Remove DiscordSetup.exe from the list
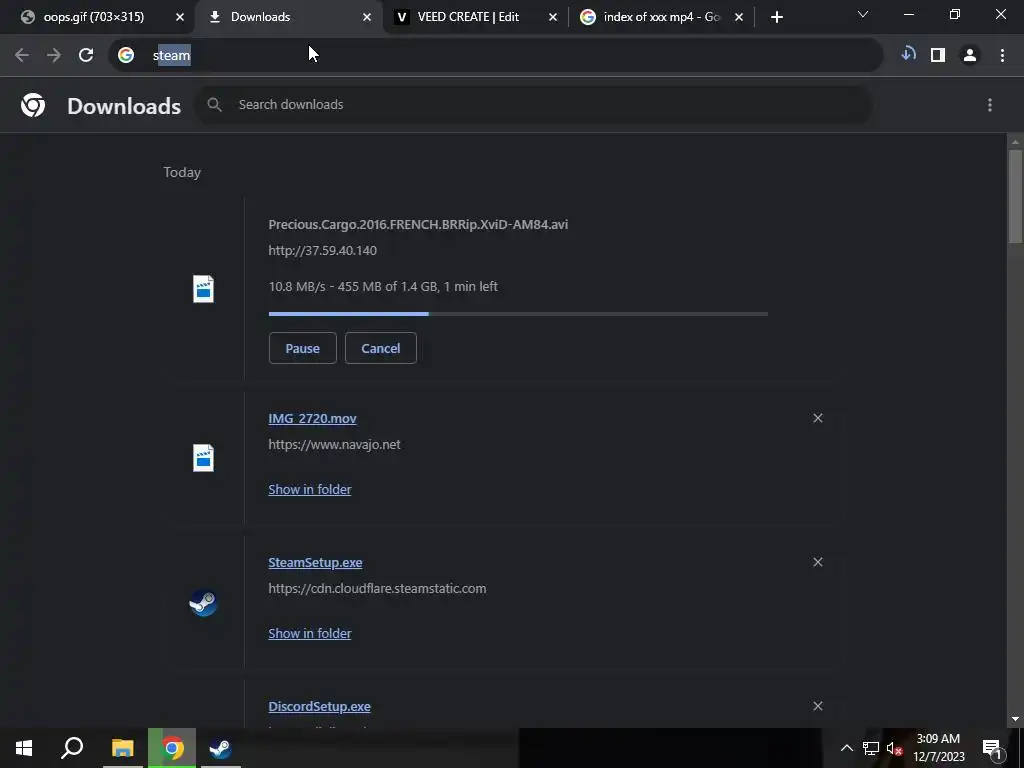 pos(818,706)
